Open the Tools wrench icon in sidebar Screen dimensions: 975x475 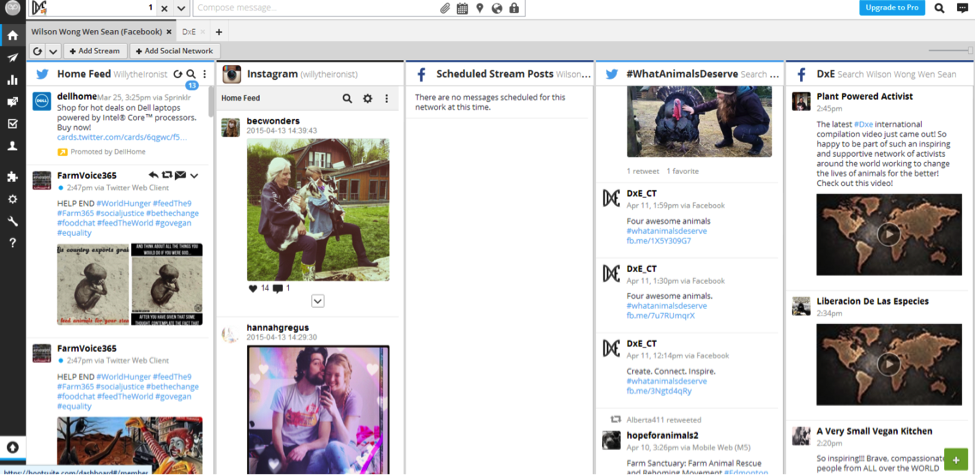point(12,221)
